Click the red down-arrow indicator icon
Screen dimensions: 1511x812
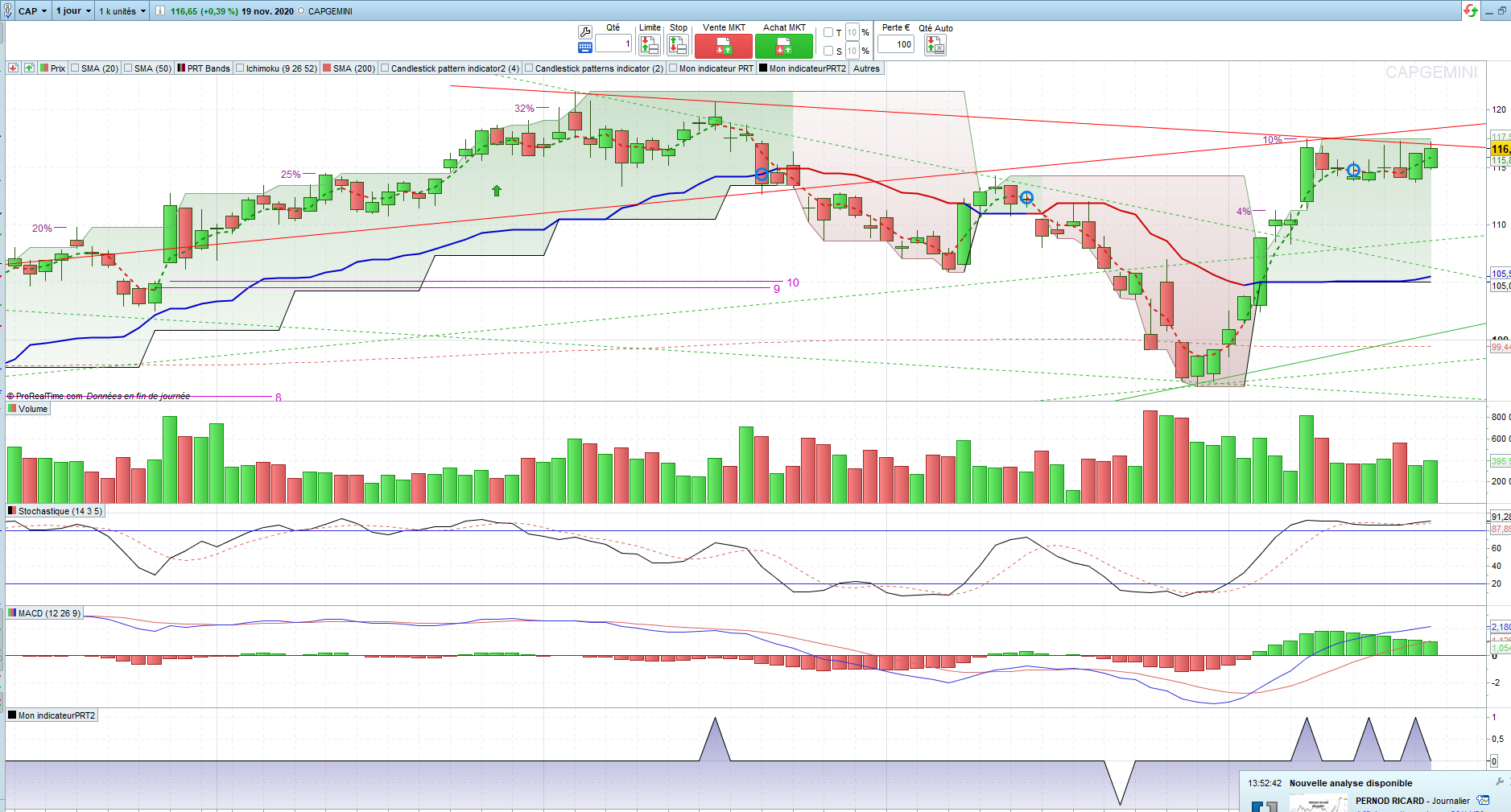13,68
